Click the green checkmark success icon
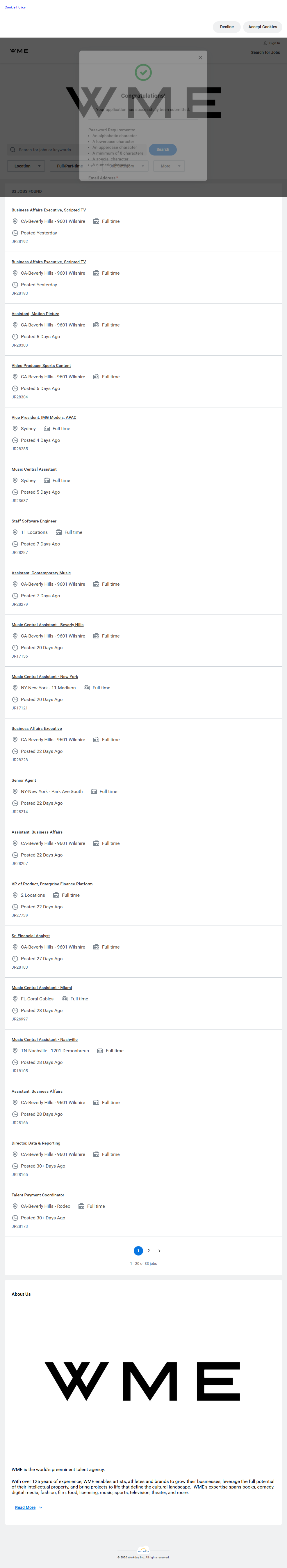Viewport: 287px width, 1568px height. coord(143,73)
